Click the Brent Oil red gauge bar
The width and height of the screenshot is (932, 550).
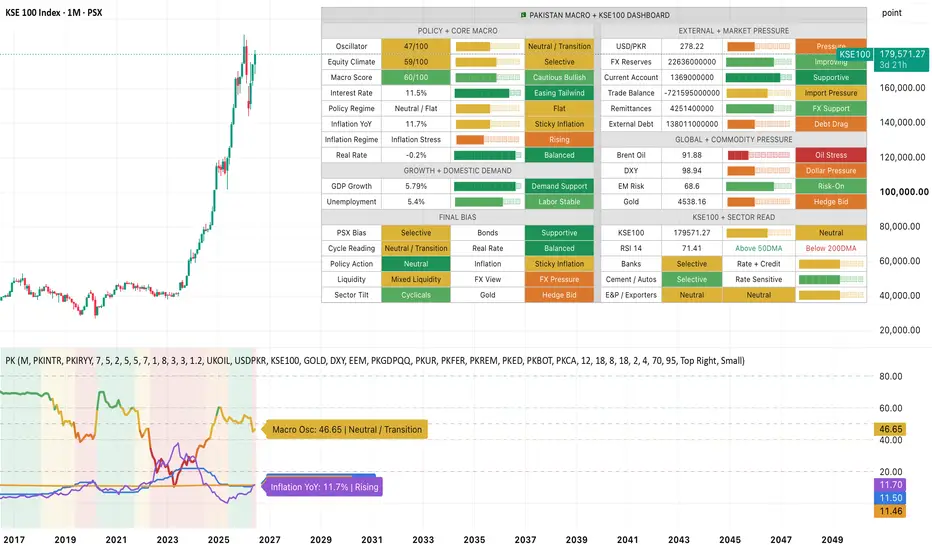pyautogui.click(x=759, y=155)
